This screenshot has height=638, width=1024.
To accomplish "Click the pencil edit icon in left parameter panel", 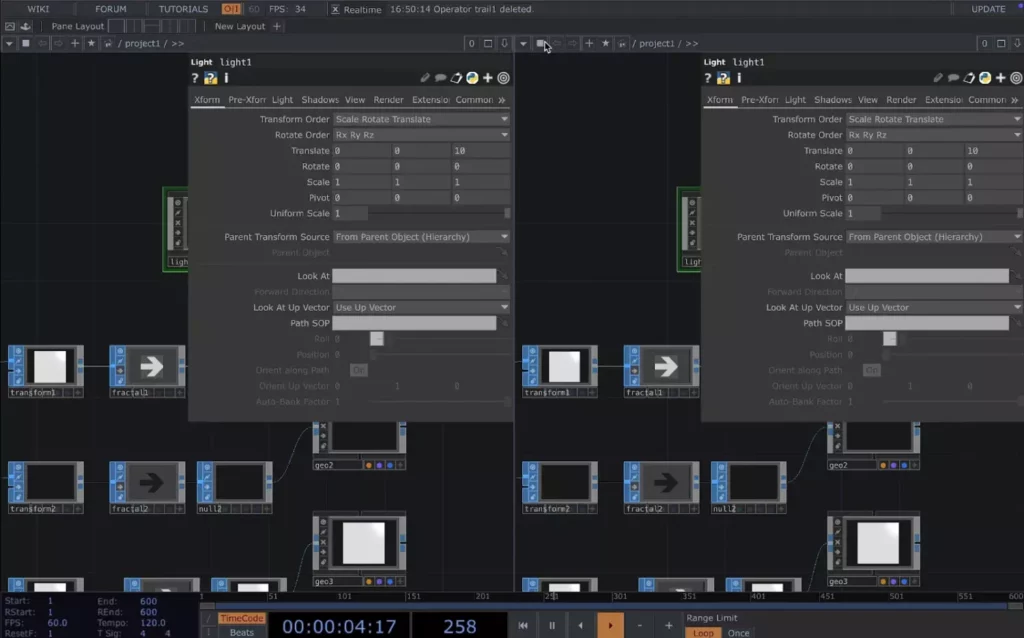I will click(425, 78).
